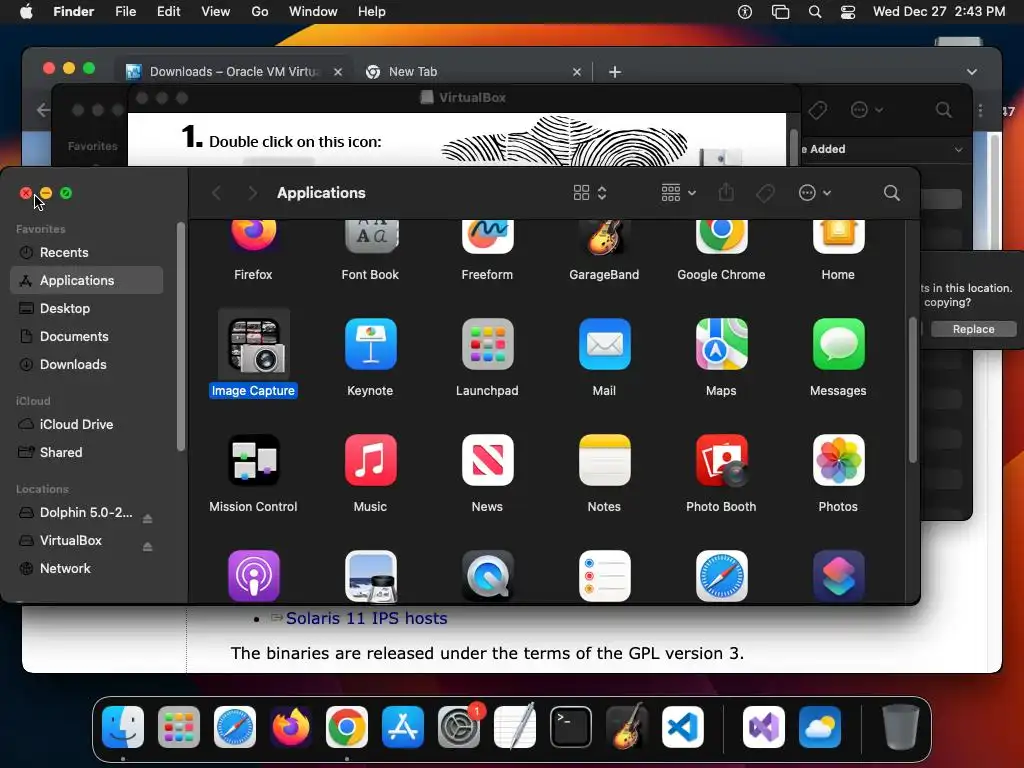Open the Solaris 11 IPS hosts link

pyautogui.click(x=366, y=618)
